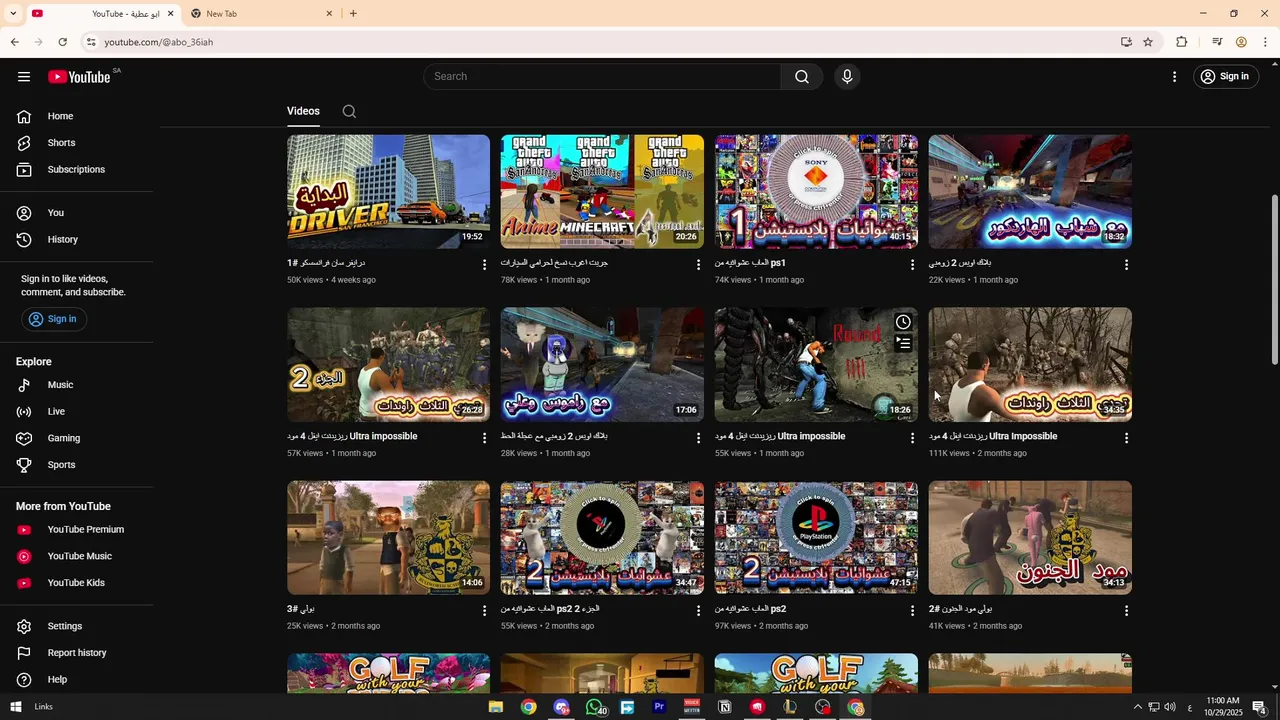Open the YouTube hamburger guide menu

[x=24, y=77]
